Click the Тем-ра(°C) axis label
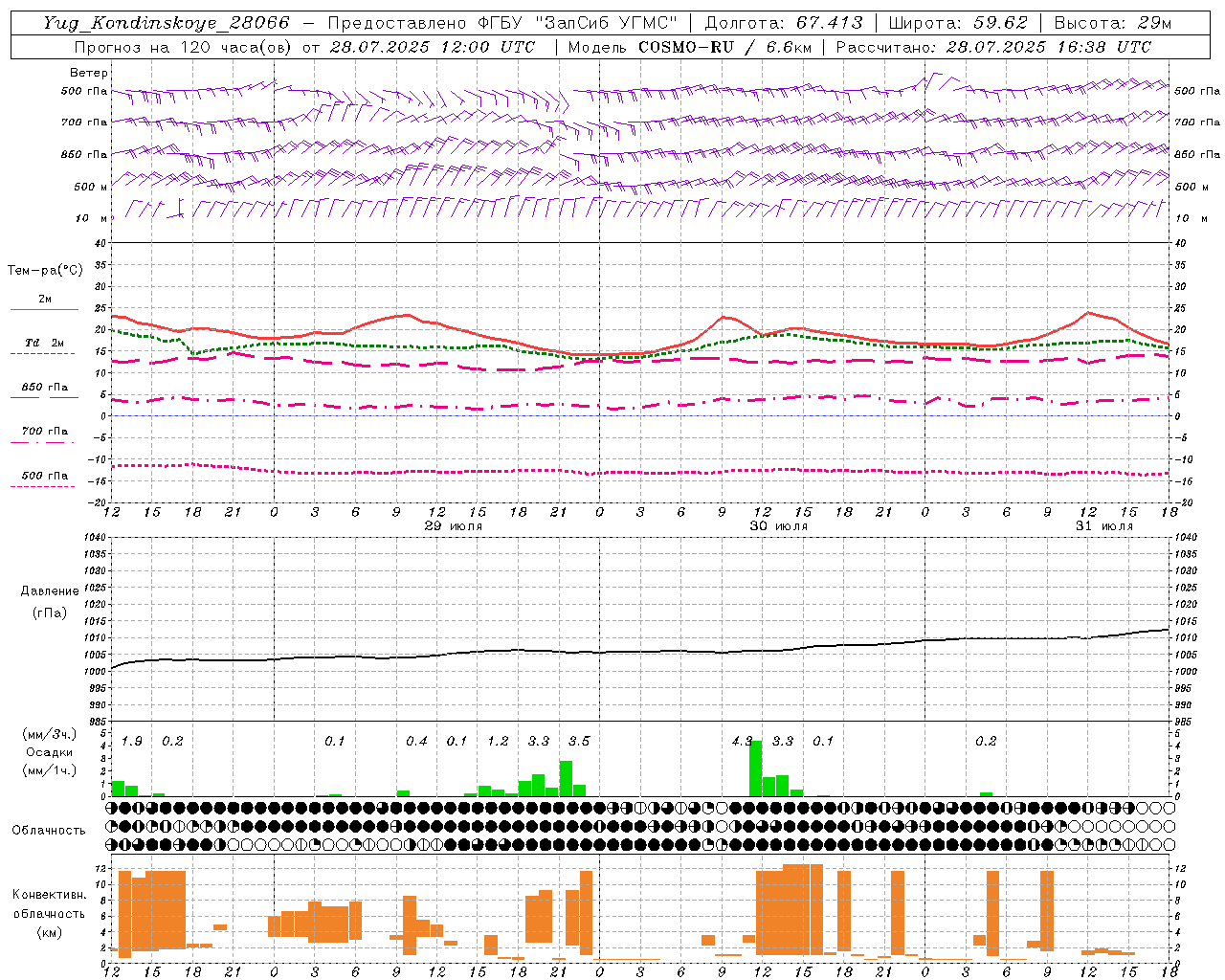The height and width of the screenshot is (980, 1225). [x=45, y=271]
